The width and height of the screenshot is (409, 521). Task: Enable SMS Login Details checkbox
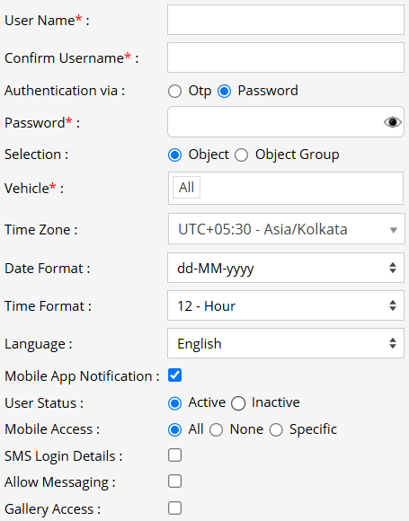175,455
